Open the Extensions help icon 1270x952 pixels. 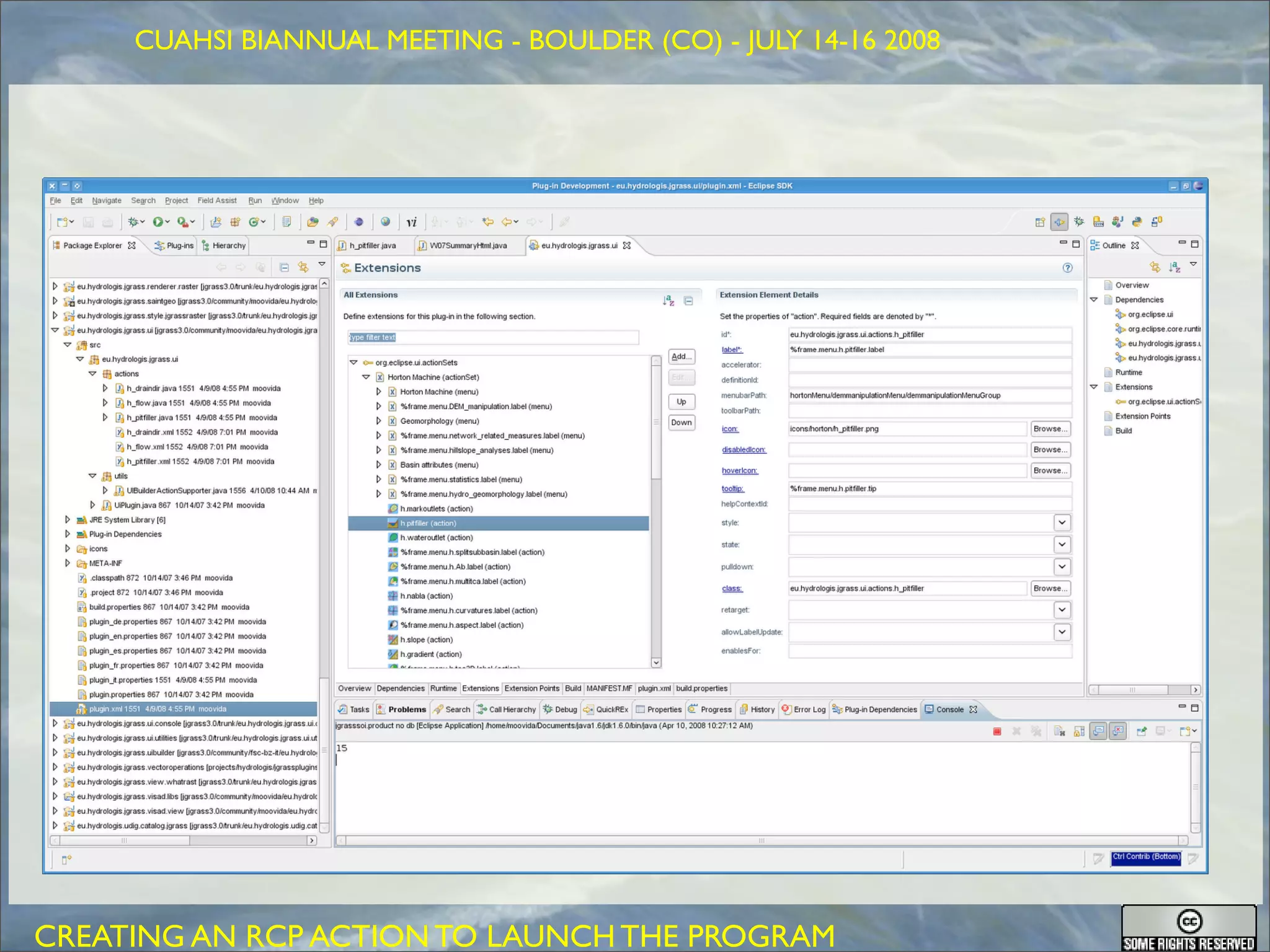pos(1067,268)
